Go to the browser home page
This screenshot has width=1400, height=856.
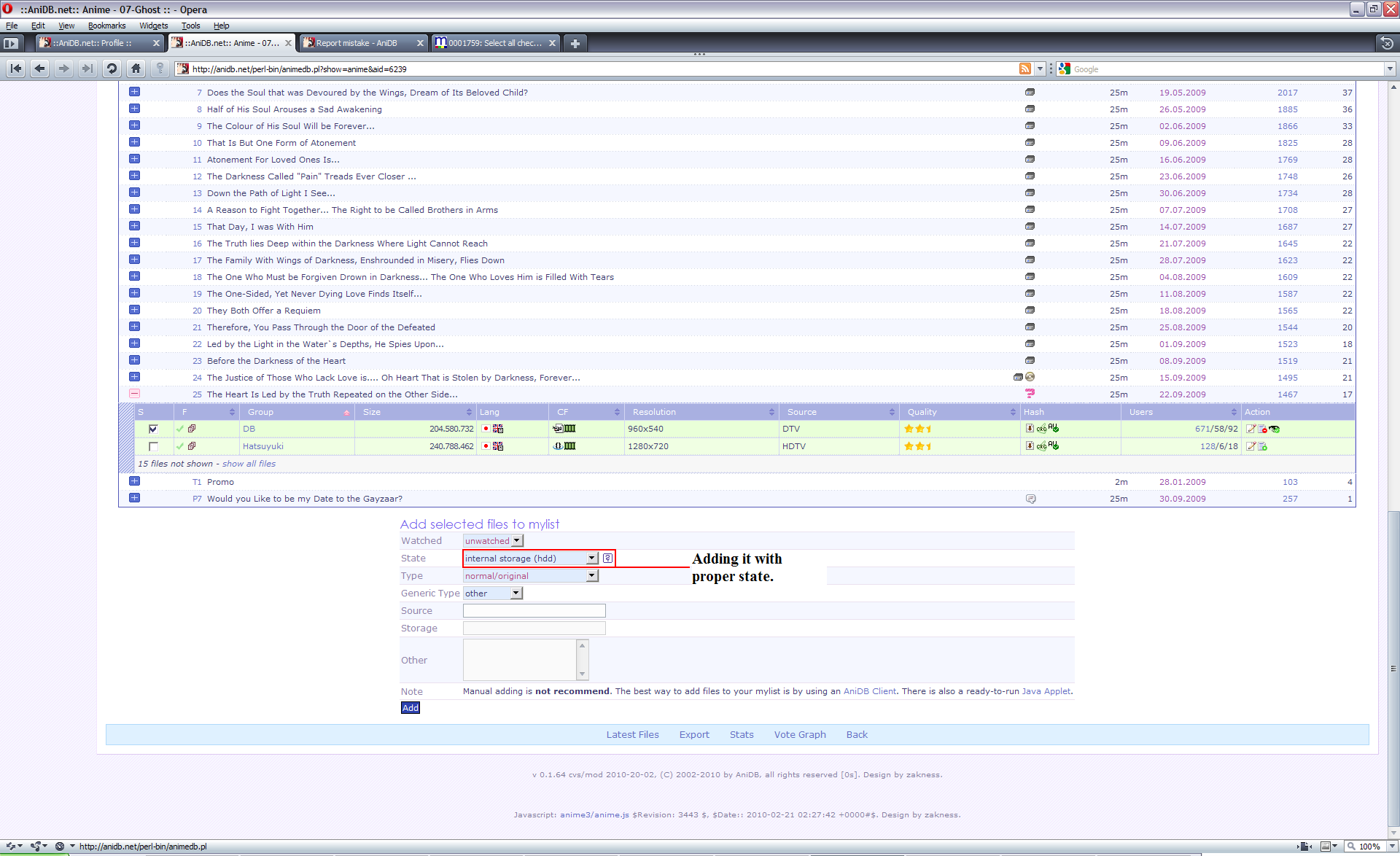point(136,69)
